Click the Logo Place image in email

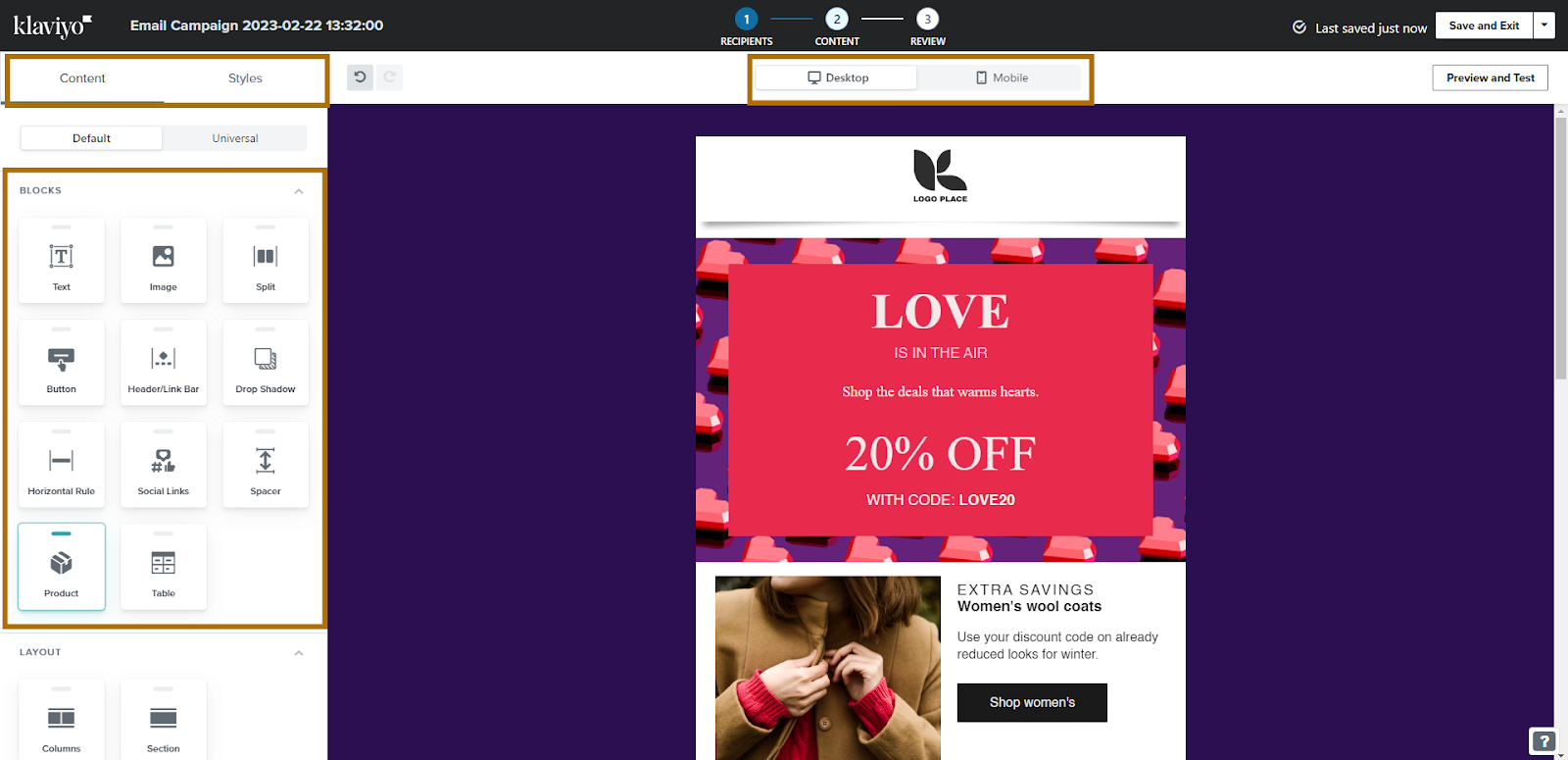940,177
